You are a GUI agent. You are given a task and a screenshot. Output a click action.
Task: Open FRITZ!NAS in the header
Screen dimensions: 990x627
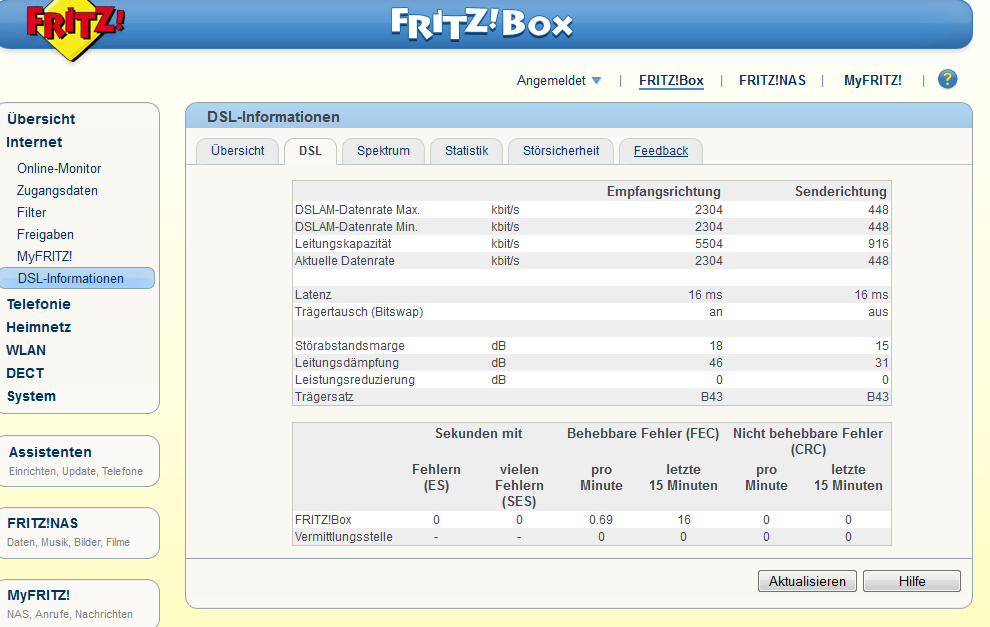772,80
